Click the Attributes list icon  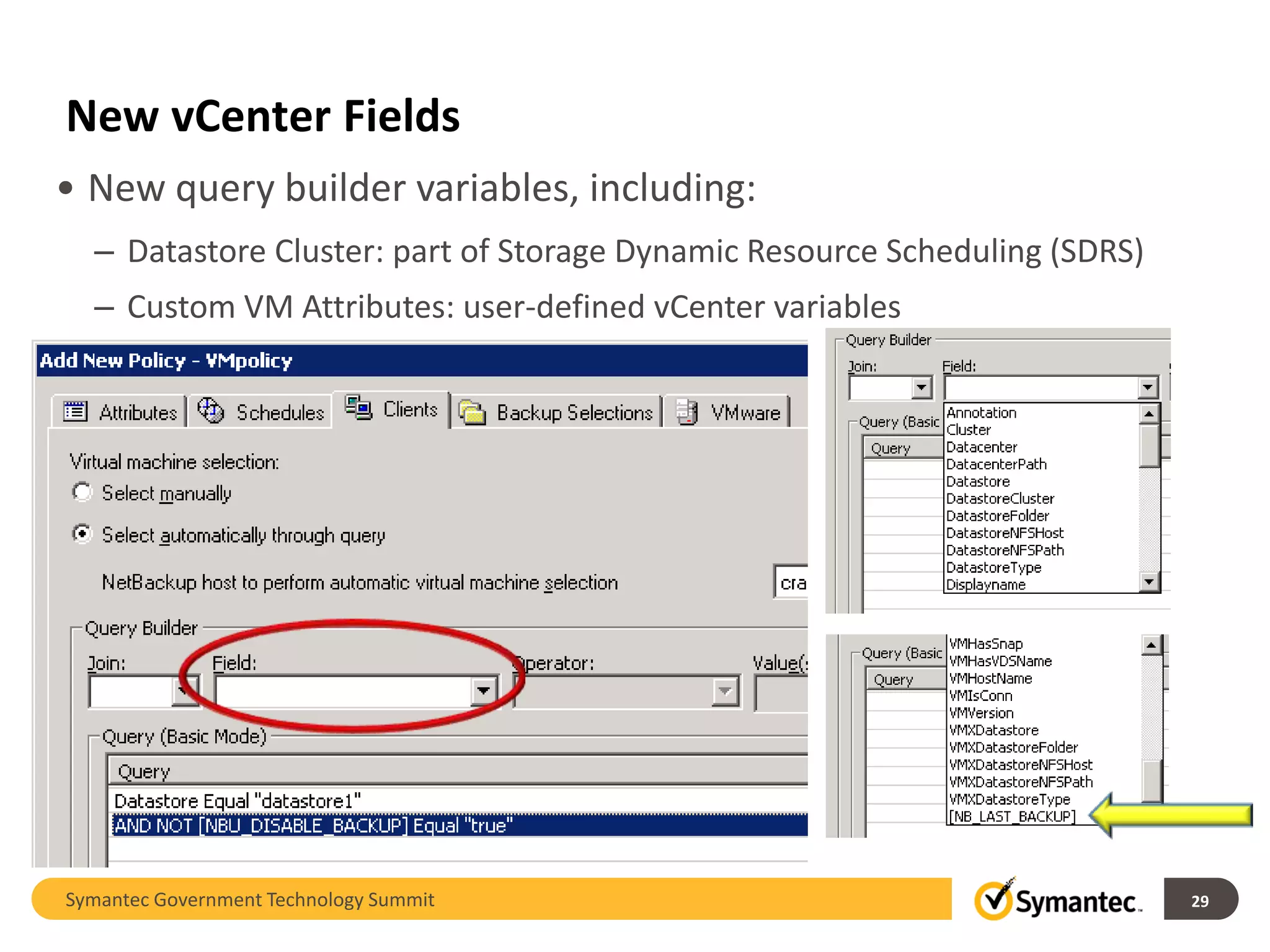click(x=75, y=412)
